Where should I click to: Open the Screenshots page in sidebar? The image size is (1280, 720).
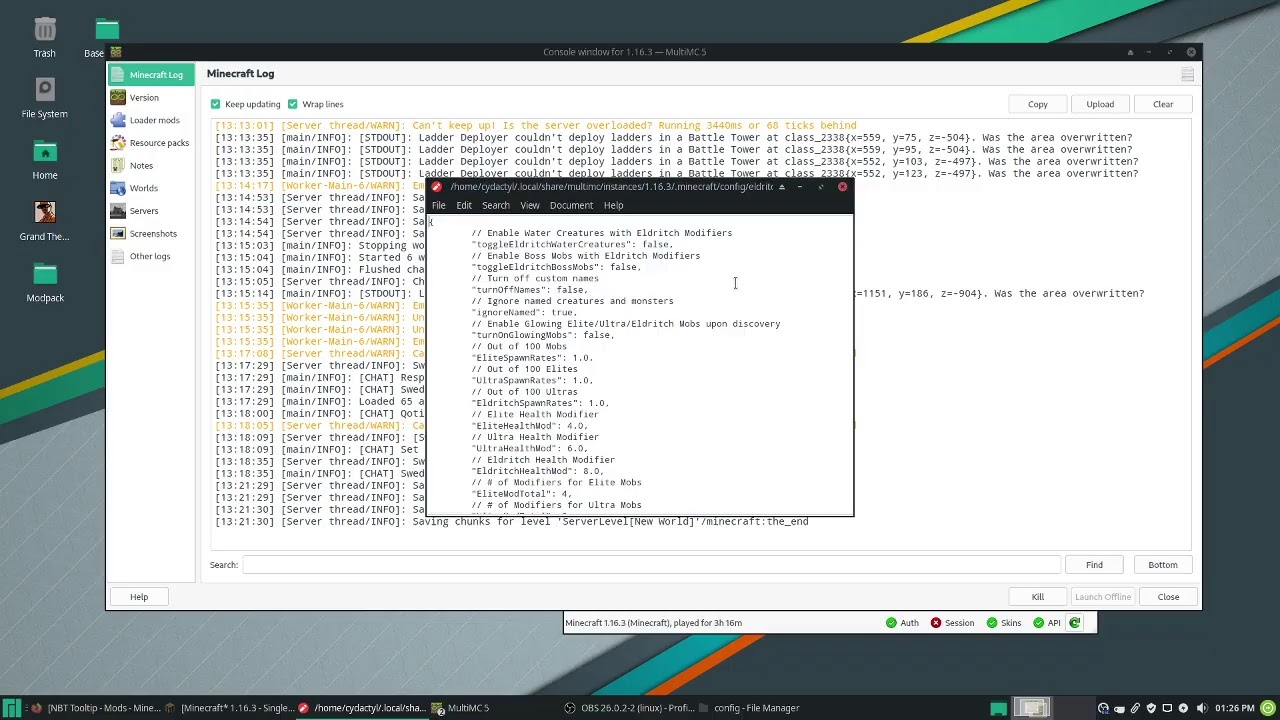pos(150,234)
